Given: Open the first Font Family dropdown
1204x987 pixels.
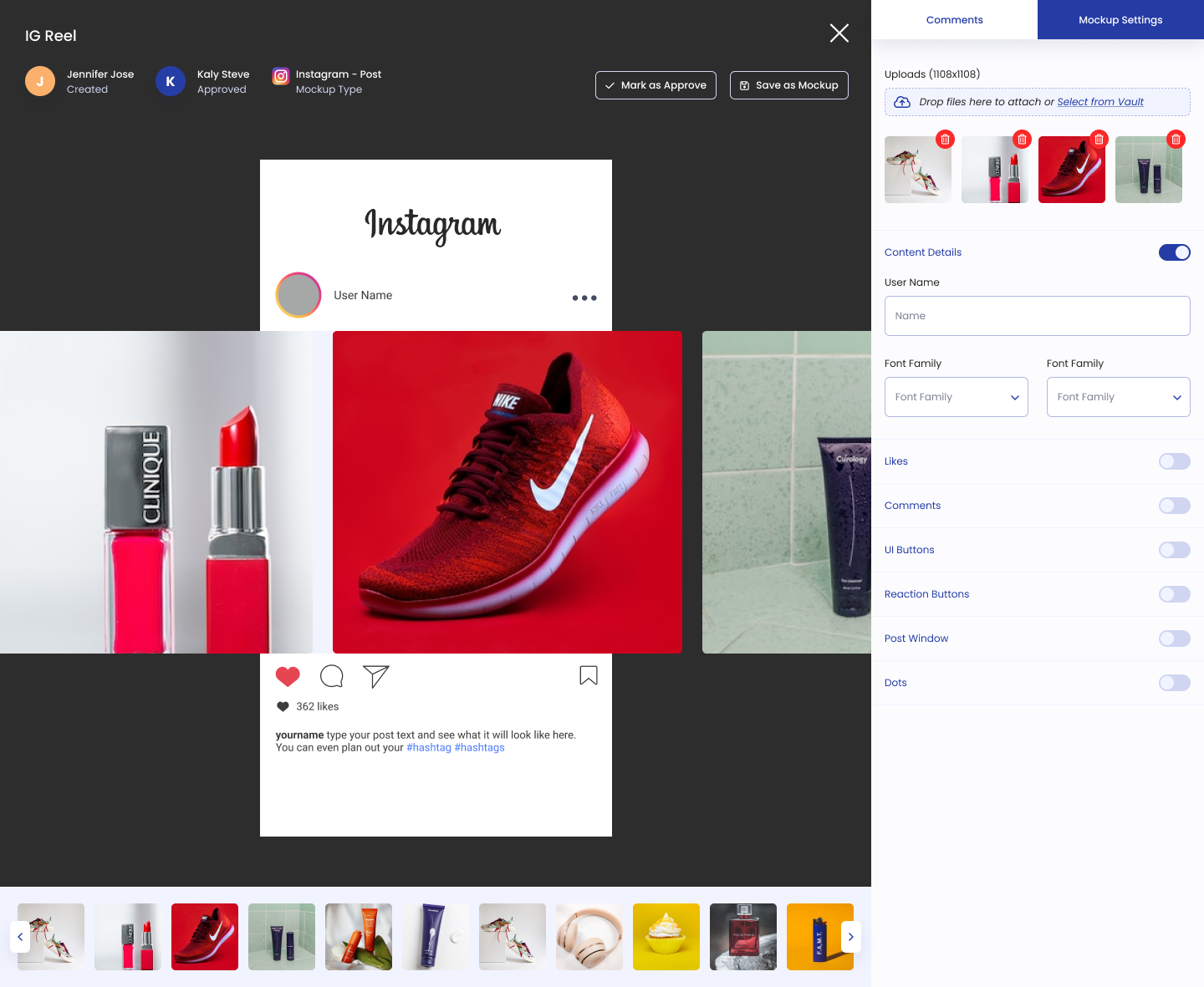Looking at the screenshot, I should point(957,397).
